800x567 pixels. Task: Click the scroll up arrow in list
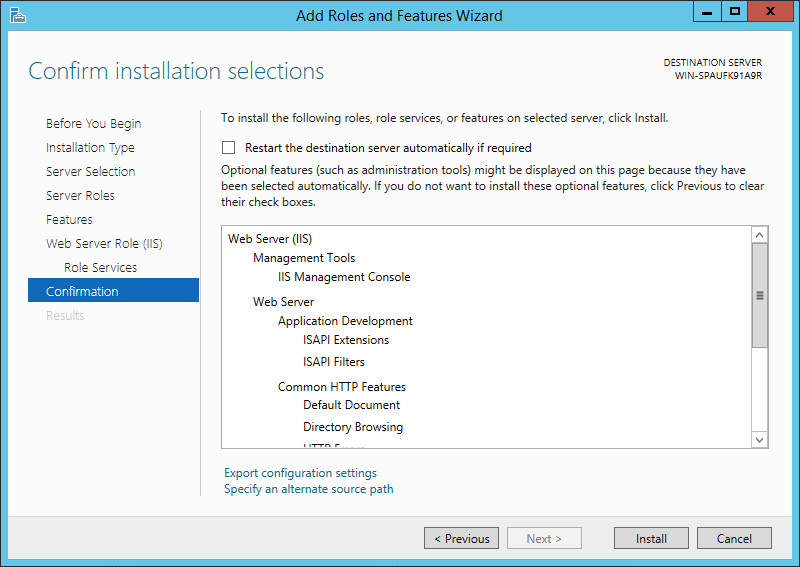[x=759, y=236]
